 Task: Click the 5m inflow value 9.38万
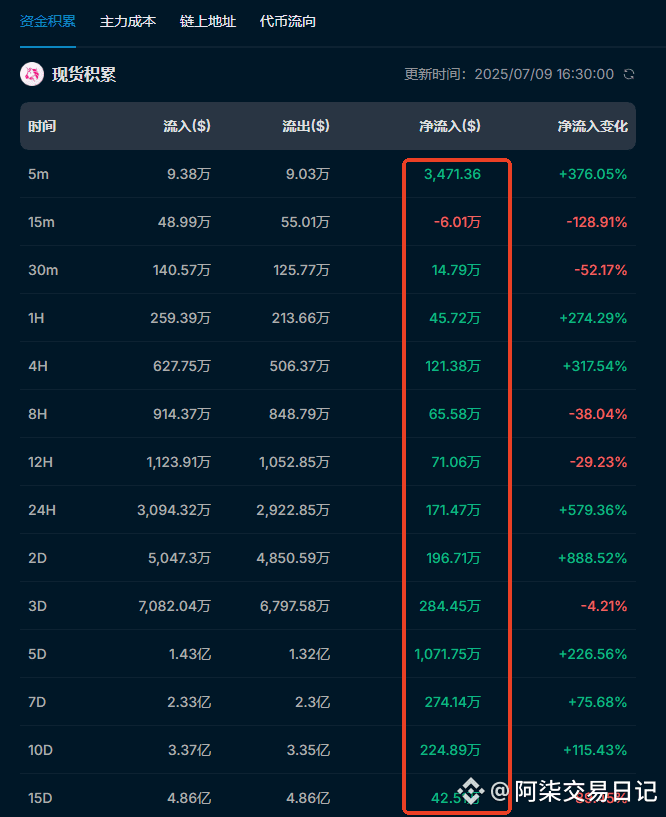pos(189,174)
